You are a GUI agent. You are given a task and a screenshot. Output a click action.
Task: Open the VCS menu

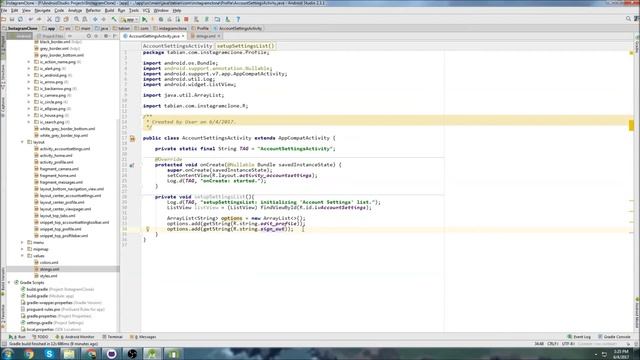(x=146, y=10)
